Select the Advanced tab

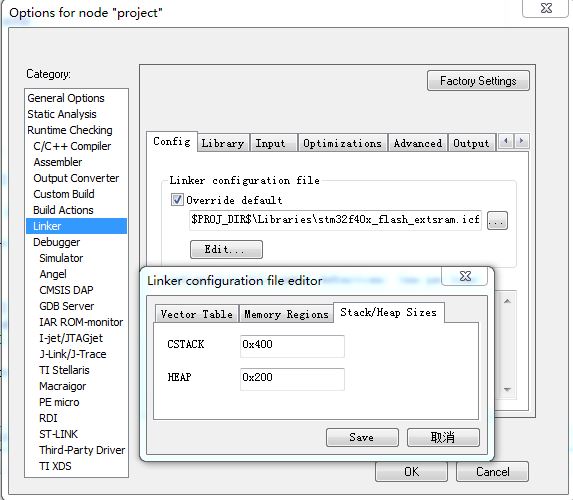(418, 143)
